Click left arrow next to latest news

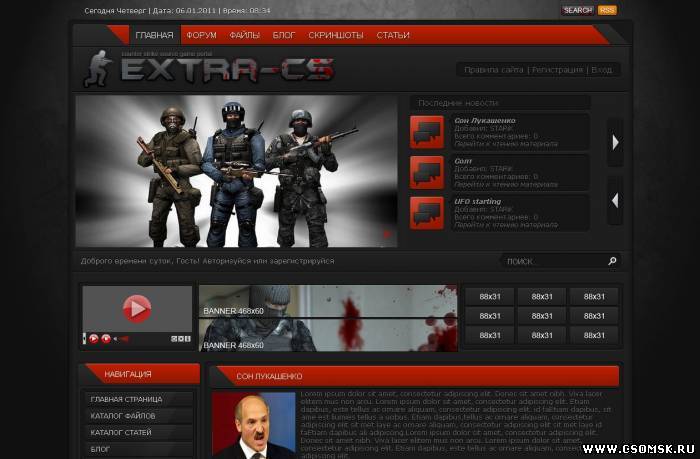tap(615, 201)
